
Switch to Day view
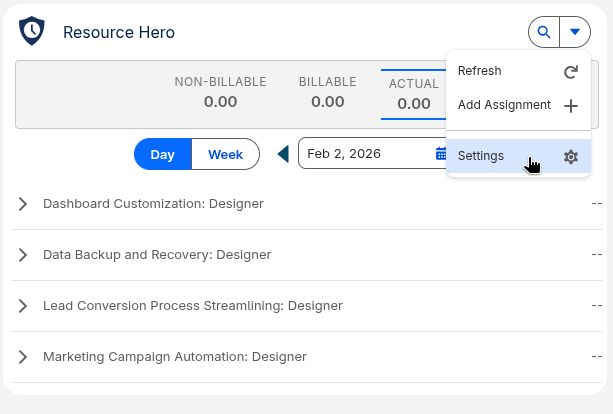pos(163,154)
